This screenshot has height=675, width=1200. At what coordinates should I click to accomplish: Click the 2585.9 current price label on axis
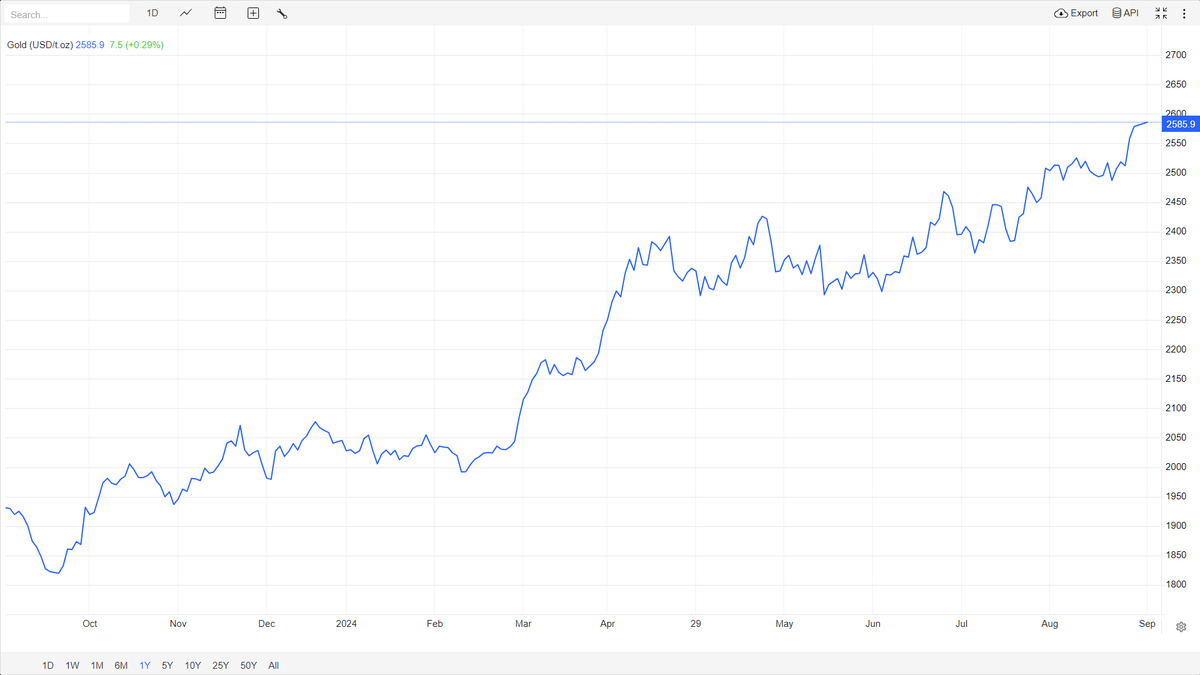[1180, 123]
